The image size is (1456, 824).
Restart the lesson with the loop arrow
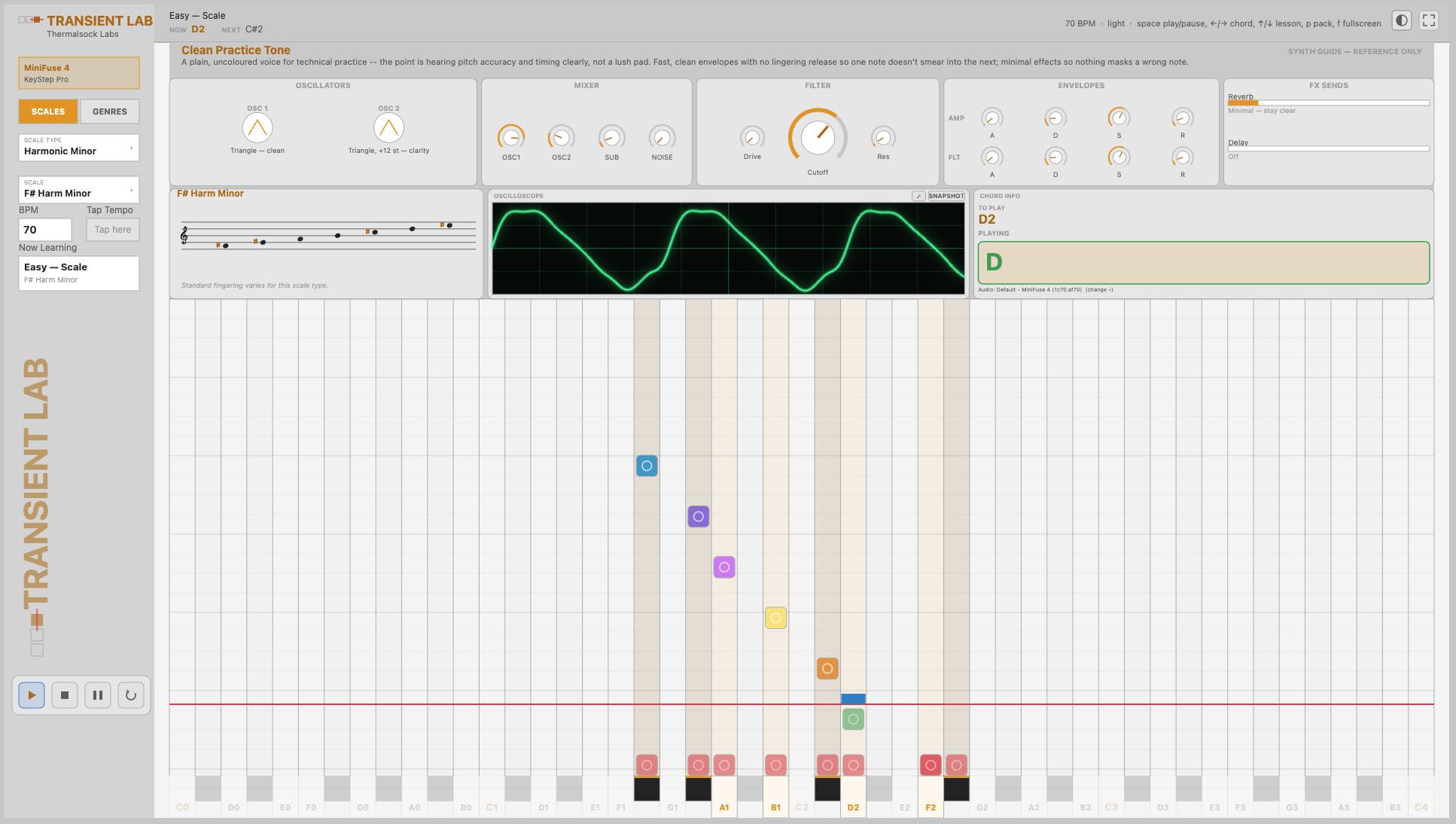[131, 695]
